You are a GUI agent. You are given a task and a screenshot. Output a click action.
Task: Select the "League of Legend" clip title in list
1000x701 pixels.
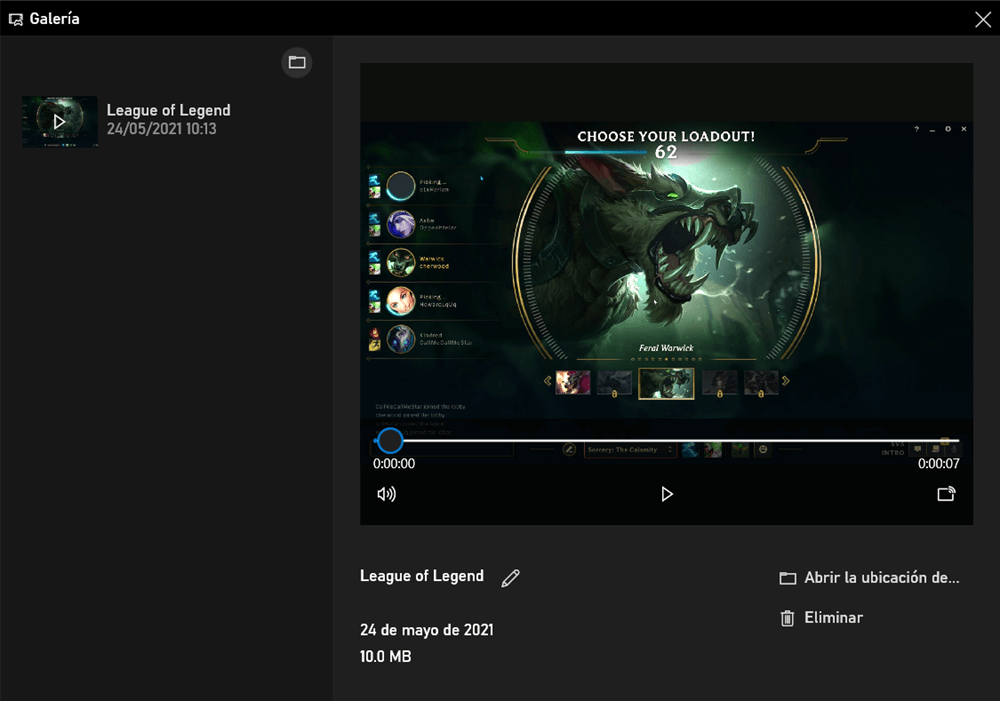tap(168, 110)
